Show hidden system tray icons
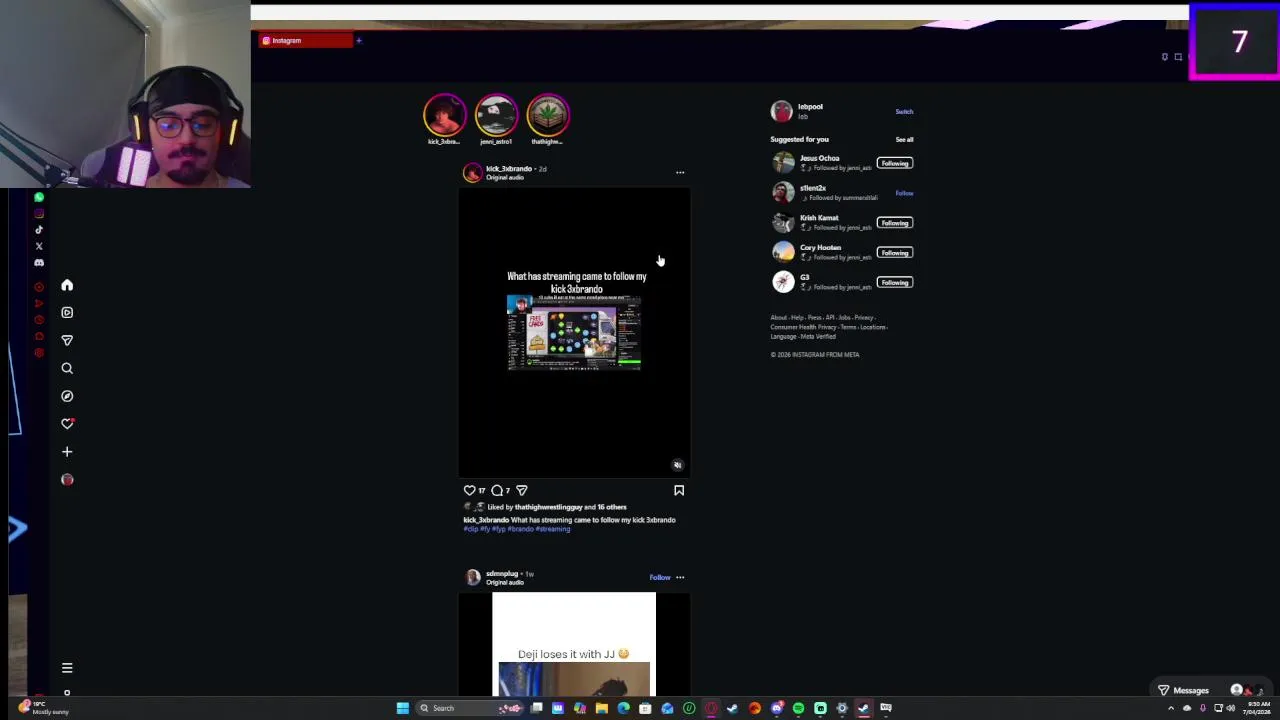This screenshot has width=1280, height=720. [1171, 708]
